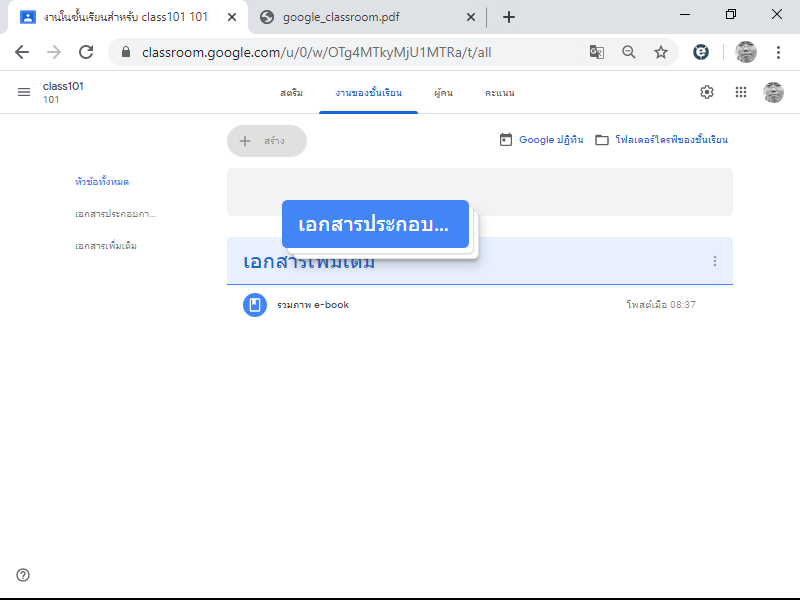Image resolution: width=800 pixels, height=600 pixels.
Task: Open a new browser tab
Action: click(x=509, y=17)
